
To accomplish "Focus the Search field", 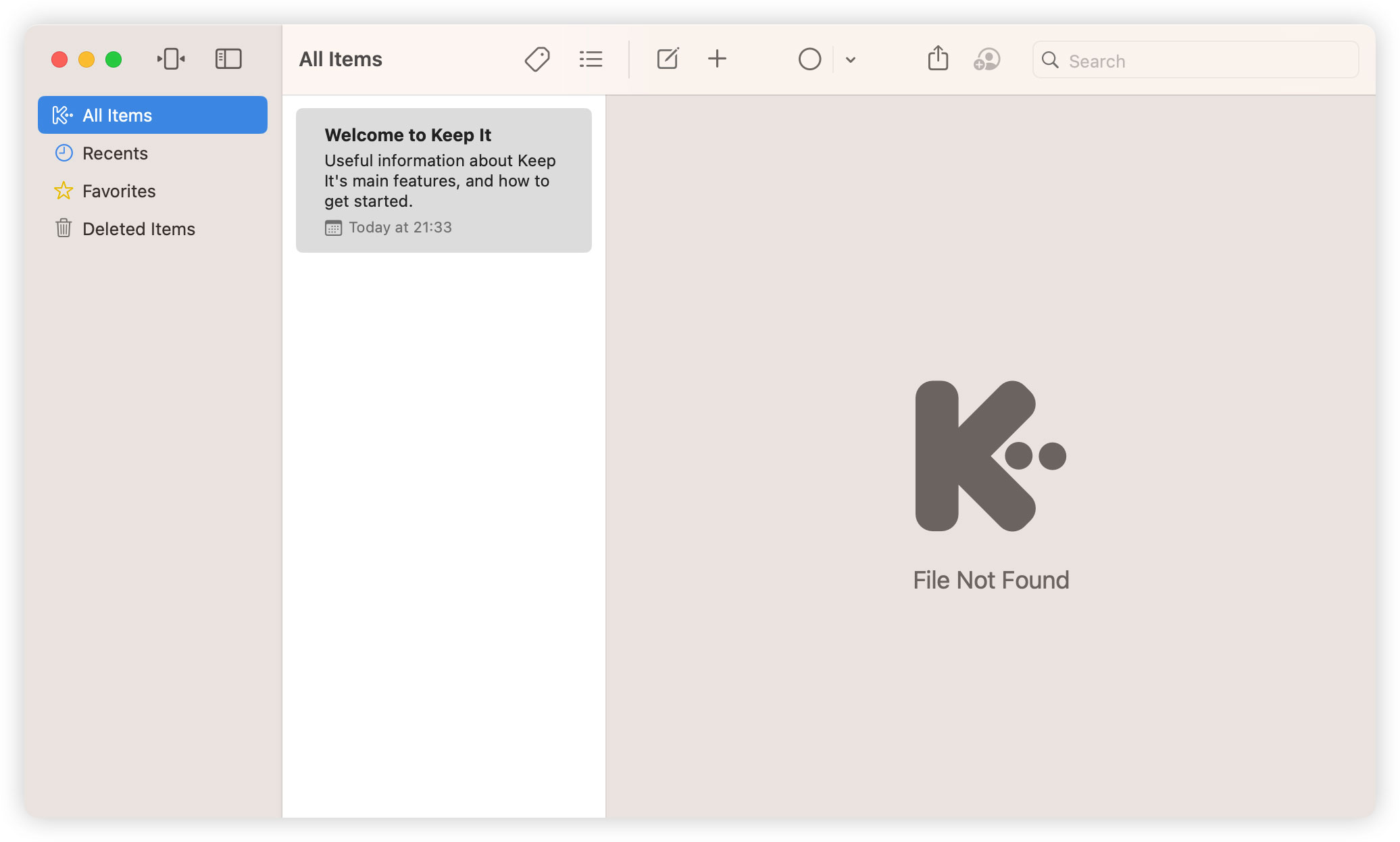I will (1195, 60).
